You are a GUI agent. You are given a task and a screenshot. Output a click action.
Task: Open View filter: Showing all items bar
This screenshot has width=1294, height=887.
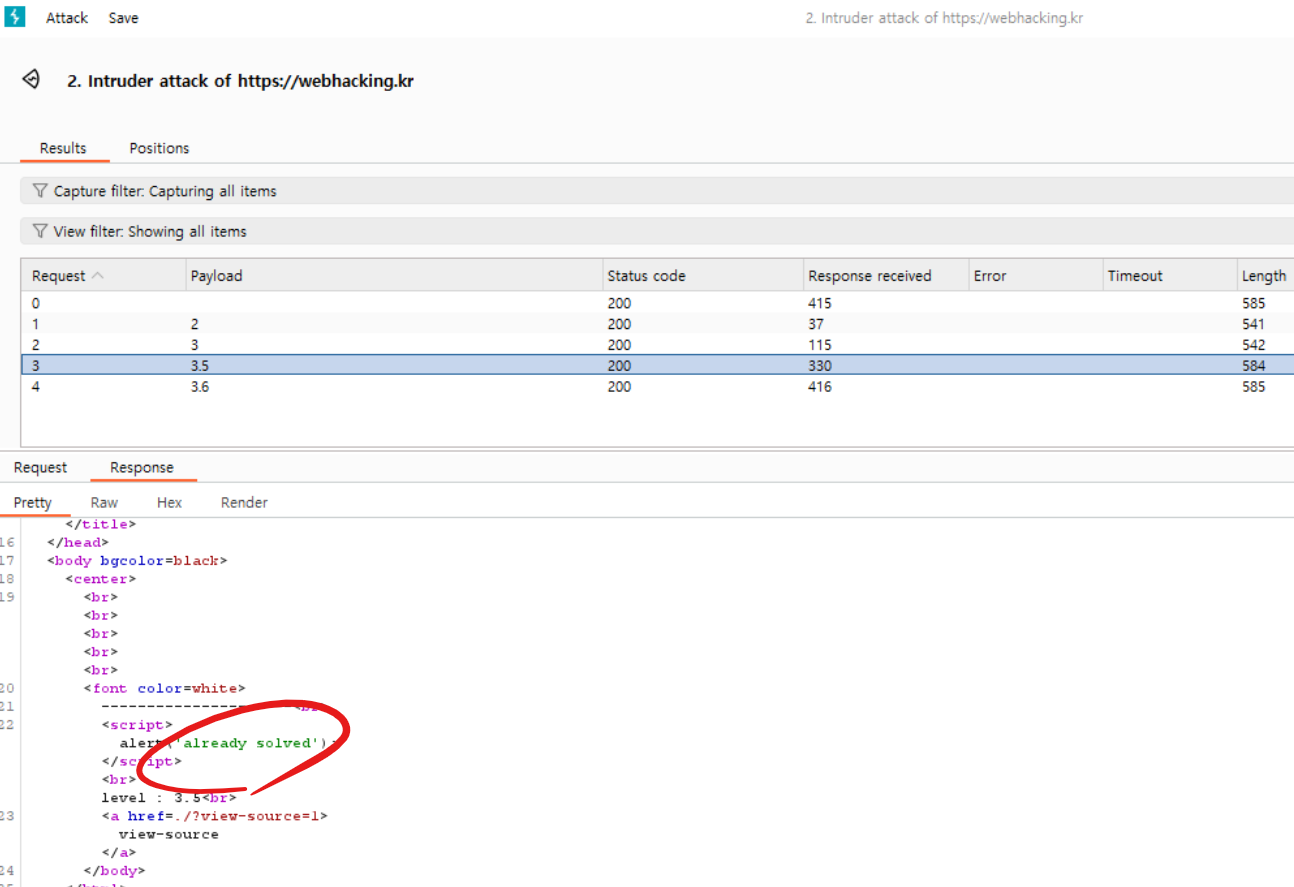657,230
